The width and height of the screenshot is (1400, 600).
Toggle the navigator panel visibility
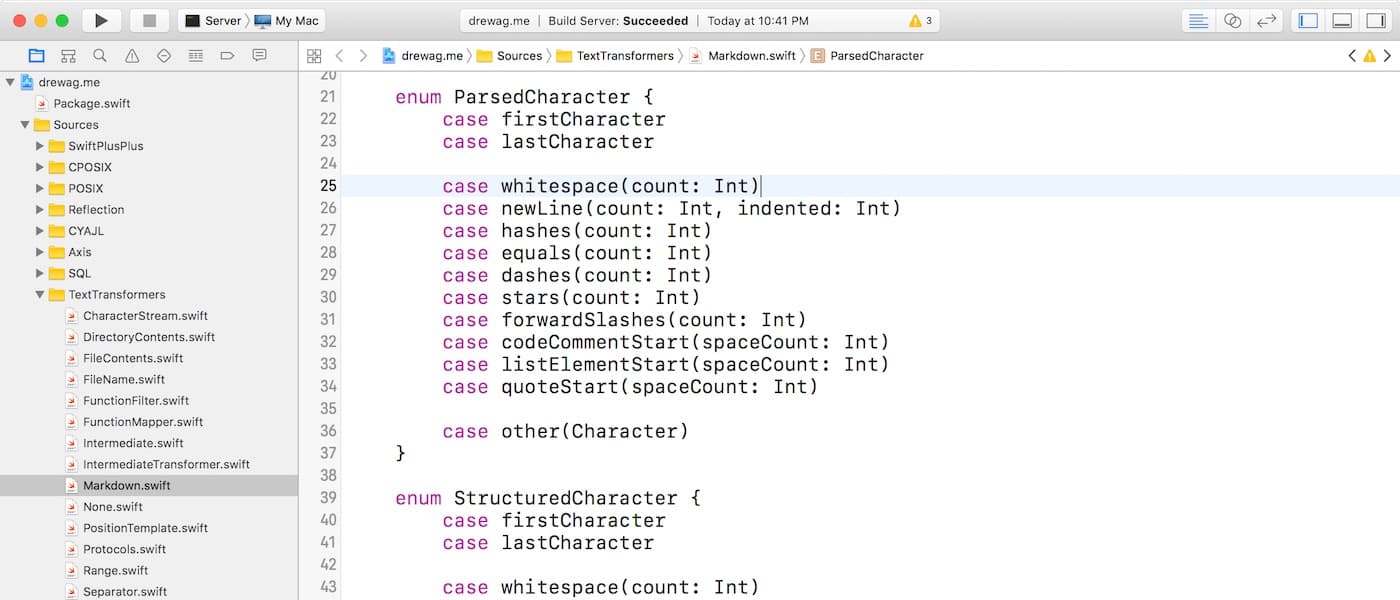pos(1307,20)
